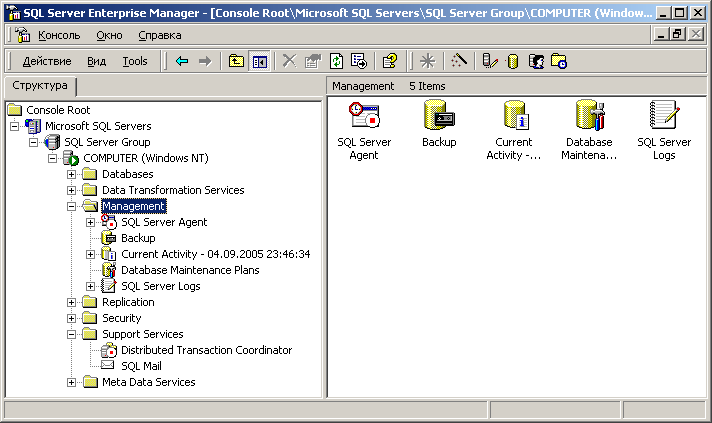Expand the SQL Server Logs tree node
This screenshot has height=423, width=712.
point(90,286)
